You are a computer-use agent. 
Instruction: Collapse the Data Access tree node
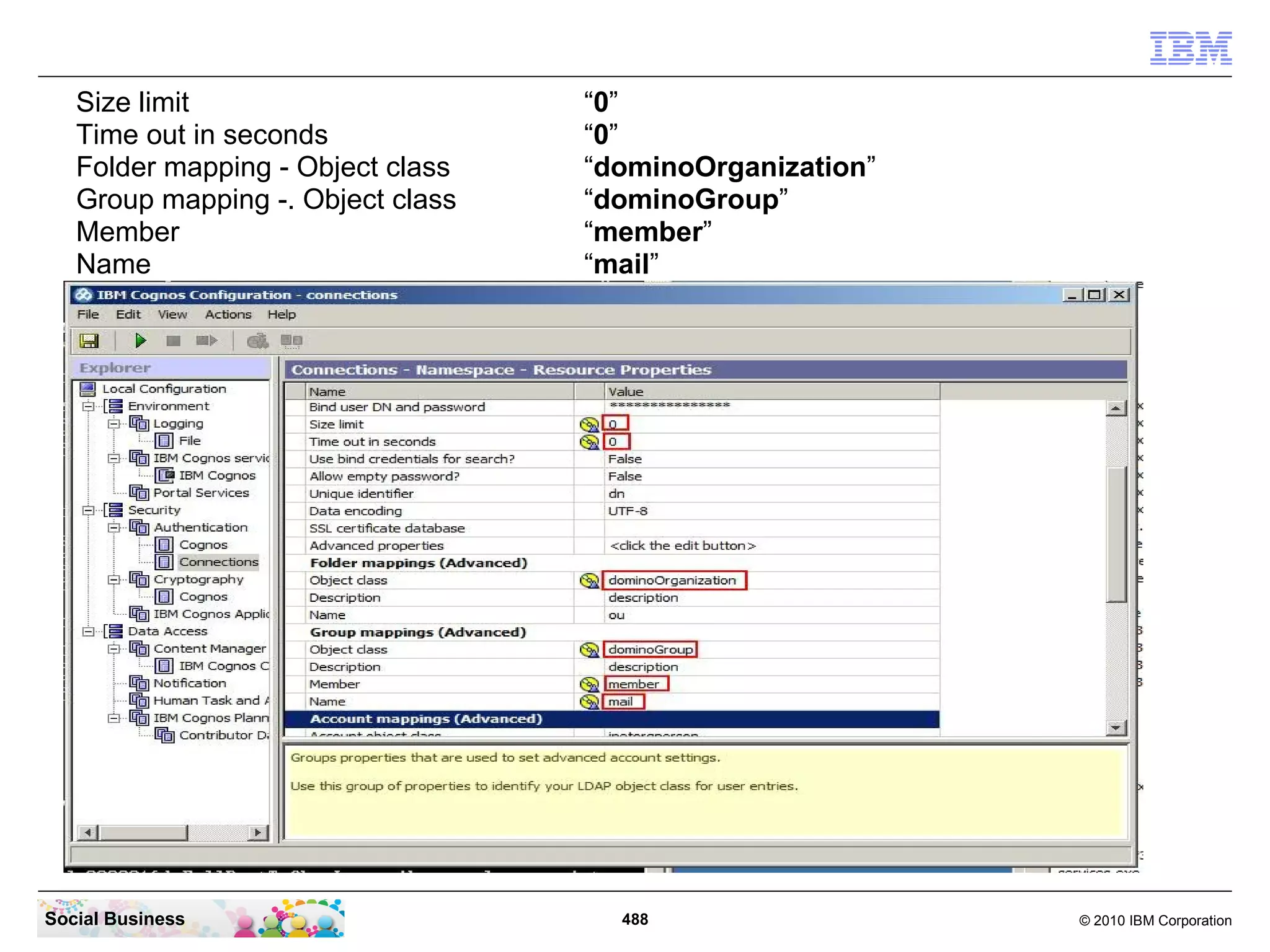88,632
